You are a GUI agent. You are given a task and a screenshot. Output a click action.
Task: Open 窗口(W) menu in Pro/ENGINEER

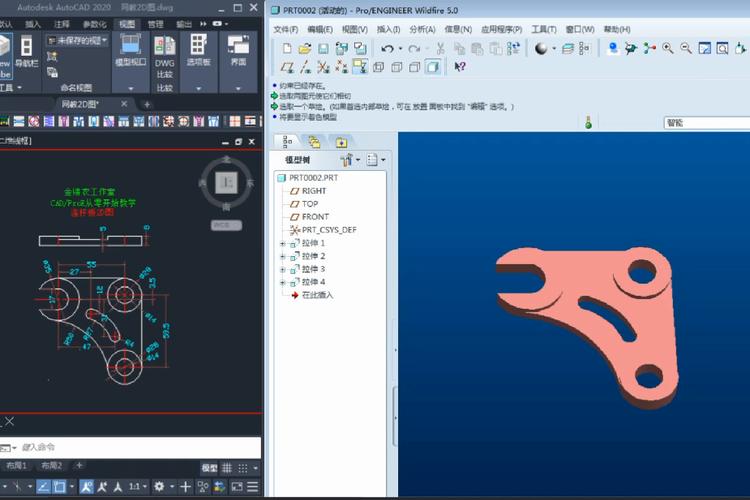point(580,30)
